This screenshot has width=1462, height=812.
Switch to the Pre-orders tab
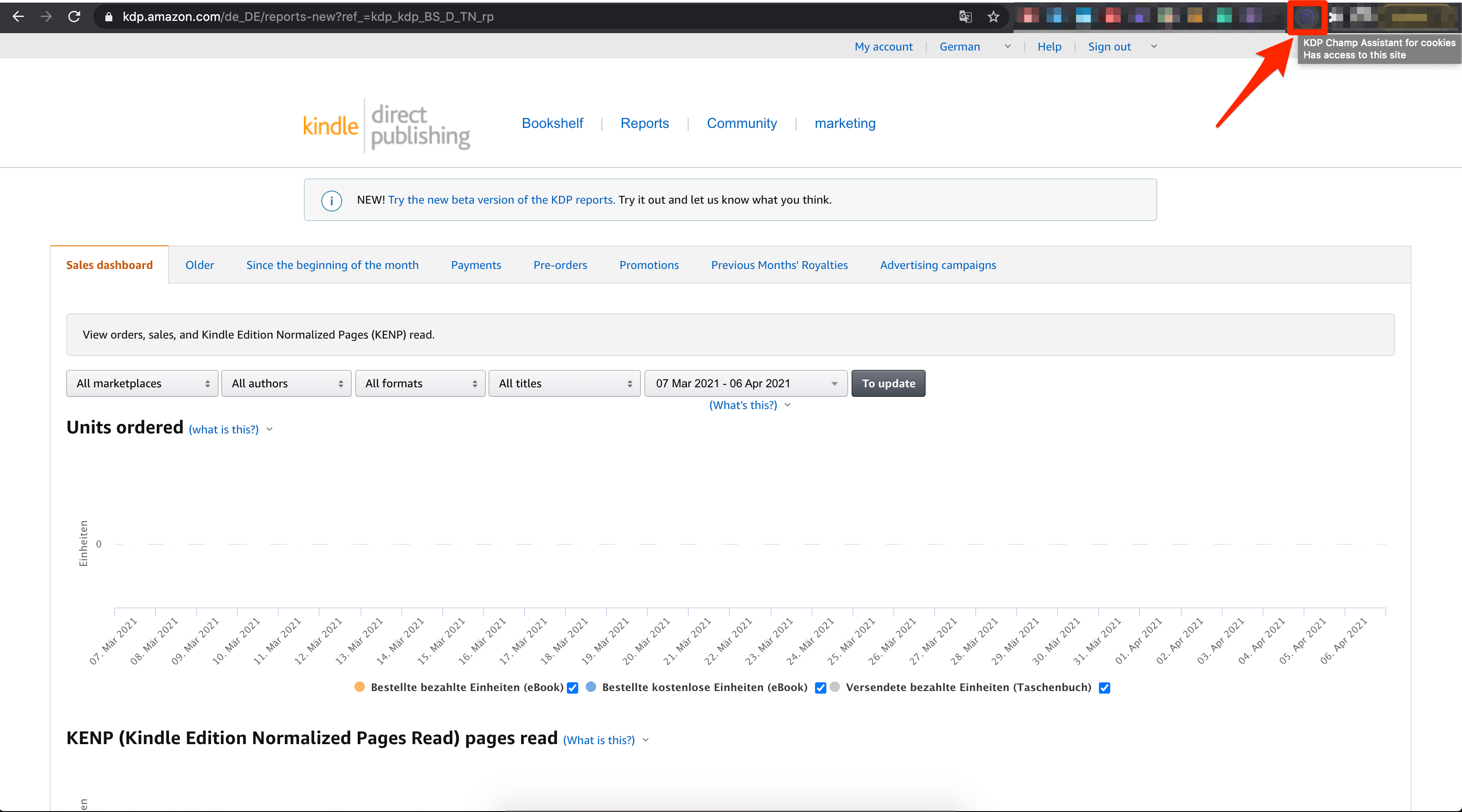point(560,265)
